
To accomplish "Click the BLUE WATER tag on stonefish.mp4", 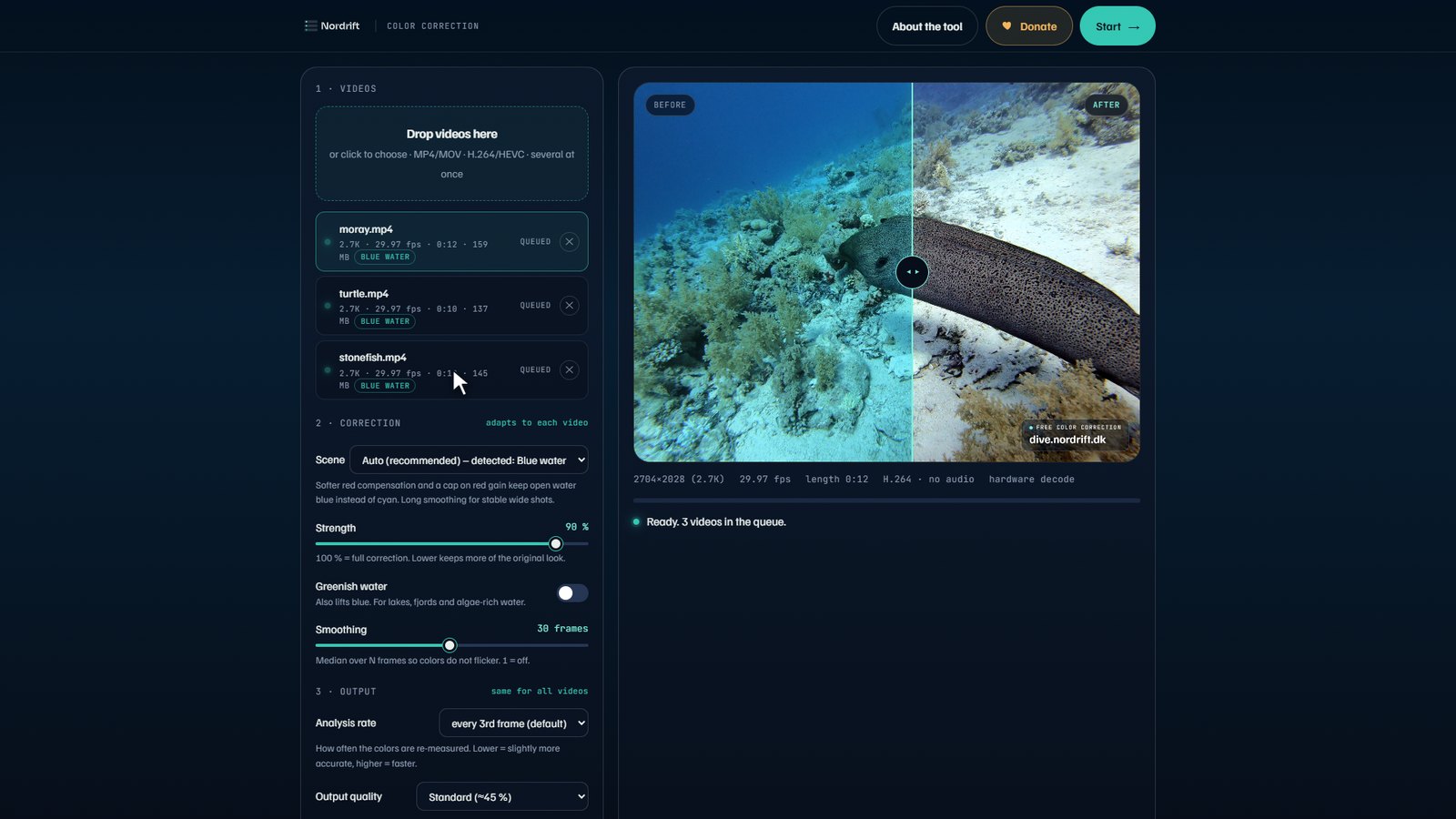I will pyautogui.click(x=385, y=386).
